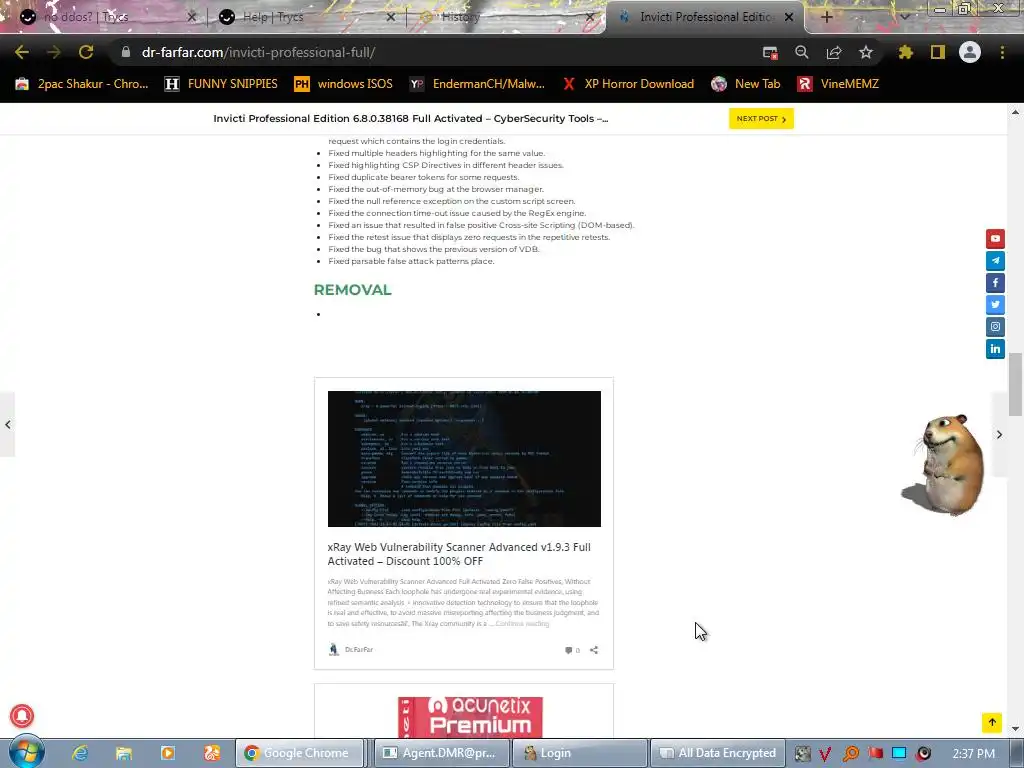Reload the page with the refresh icon
The width and height of the screenshot is (1024, 768).
pos(86,52)
